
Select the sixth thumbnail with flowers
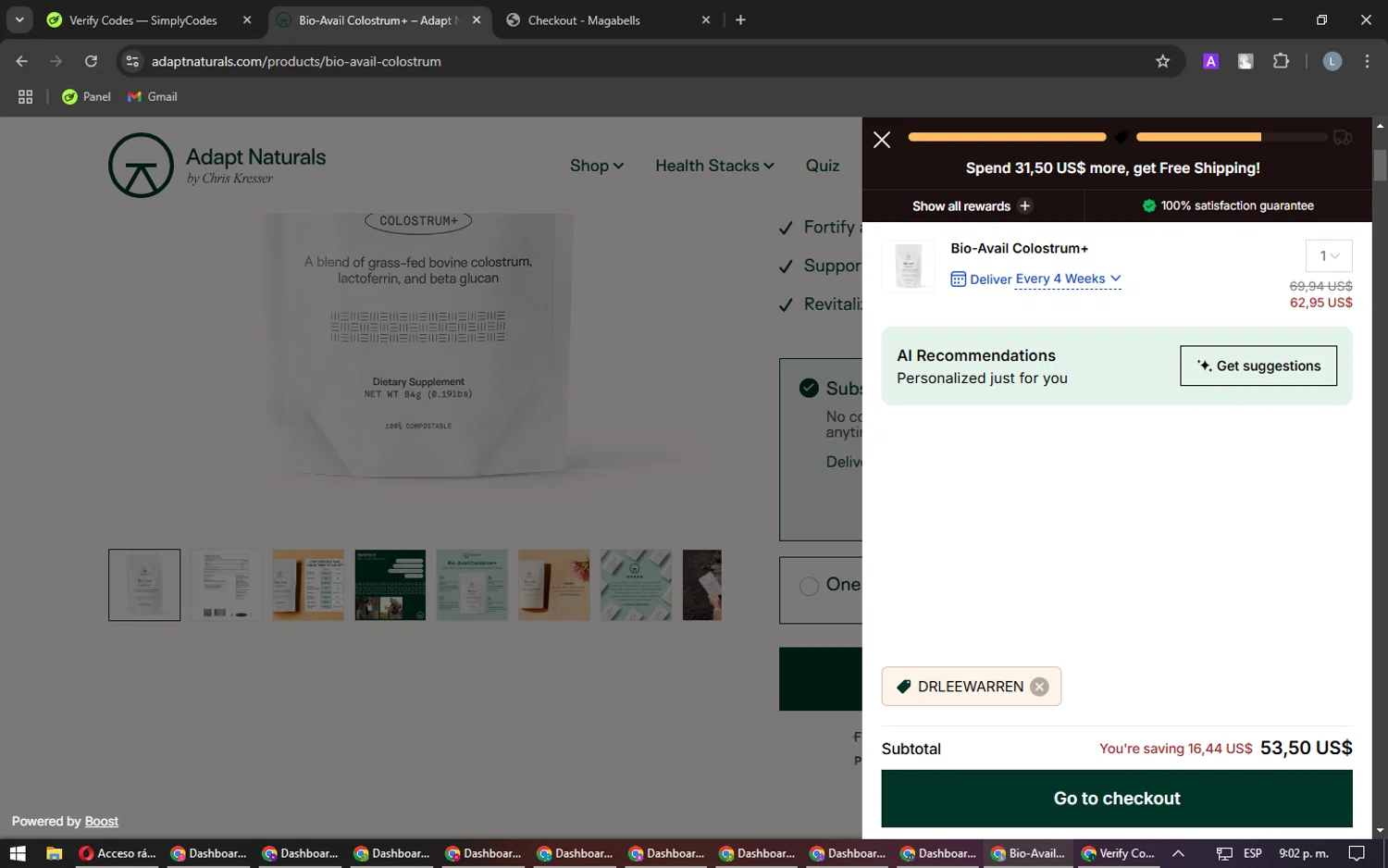554,585
